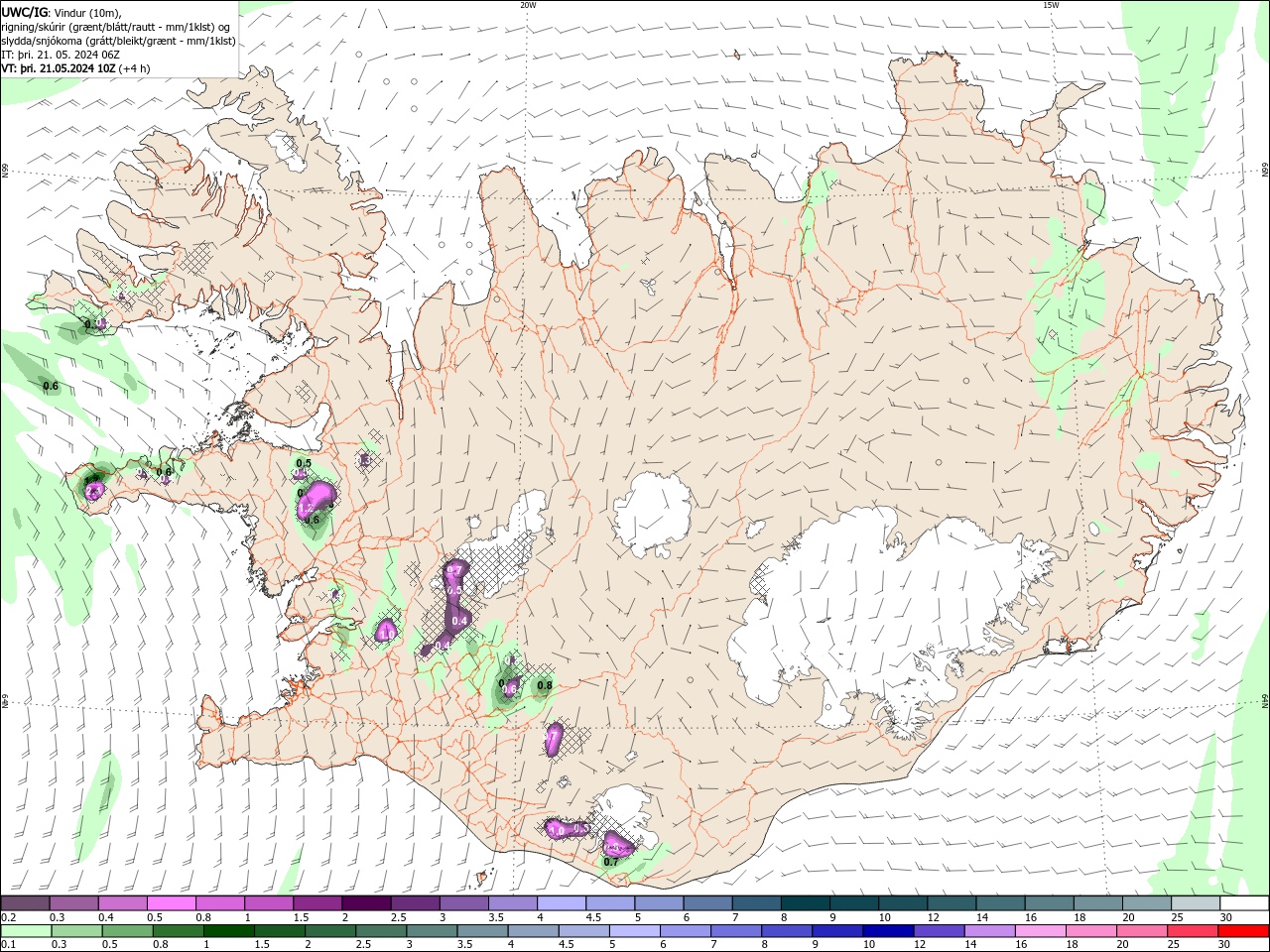Viewport: 1270px width, 952px height.
Task: Pick lower legend violet swatch between 12 and 14
Action: coord(939,931)
